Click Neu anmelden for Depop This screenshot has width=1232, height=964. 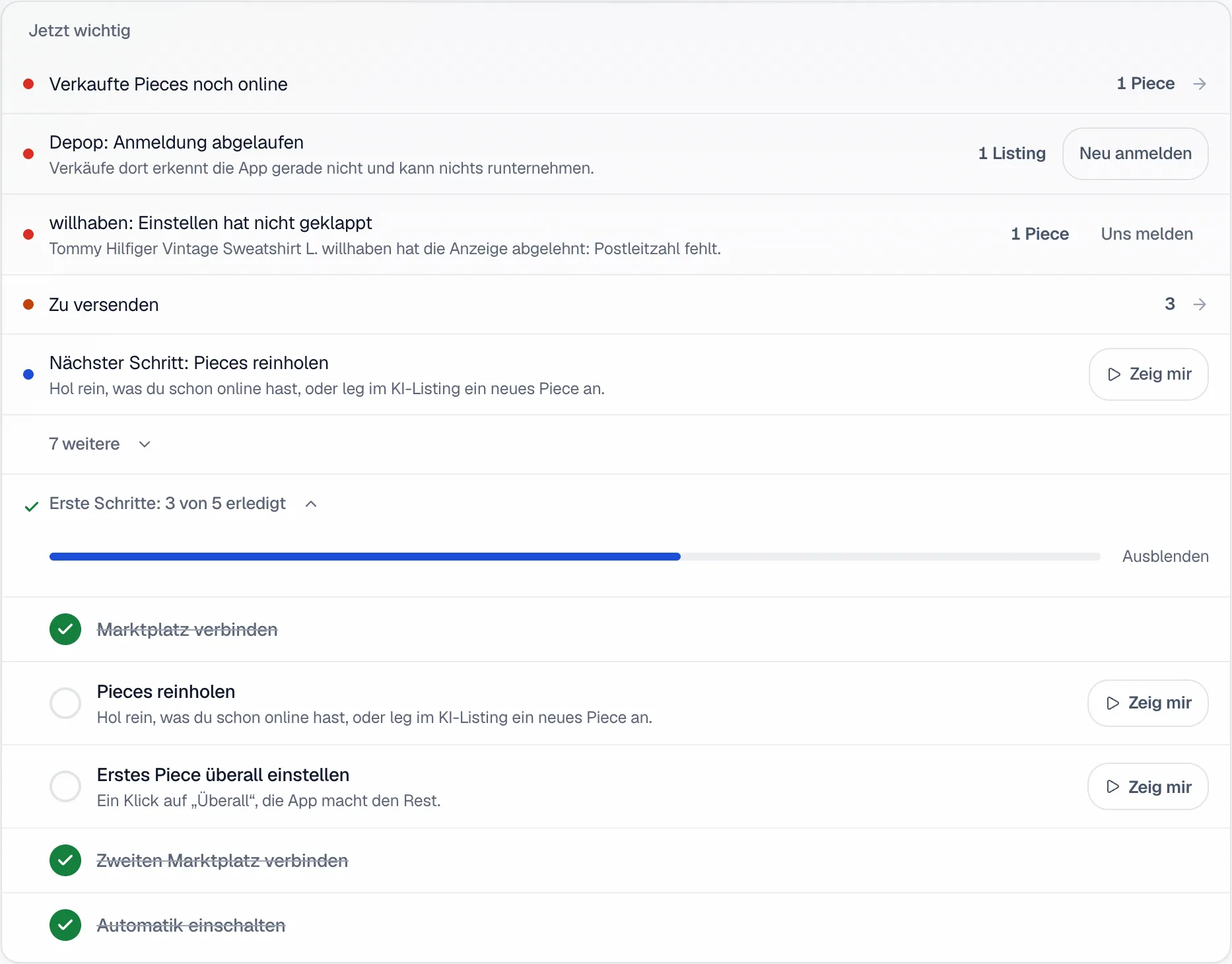[1136, 154]
